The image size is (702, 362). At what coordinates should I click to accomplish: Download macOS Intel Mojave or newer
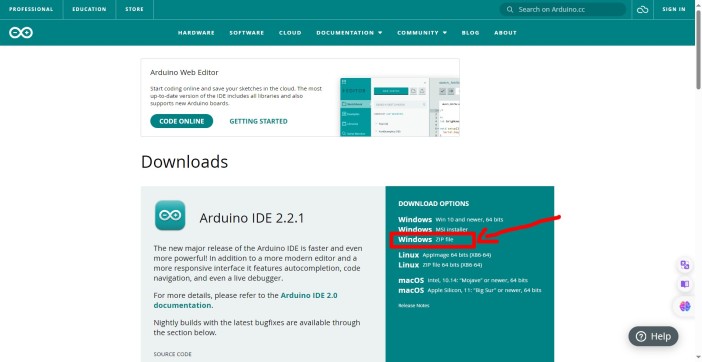tap(463, 281)
